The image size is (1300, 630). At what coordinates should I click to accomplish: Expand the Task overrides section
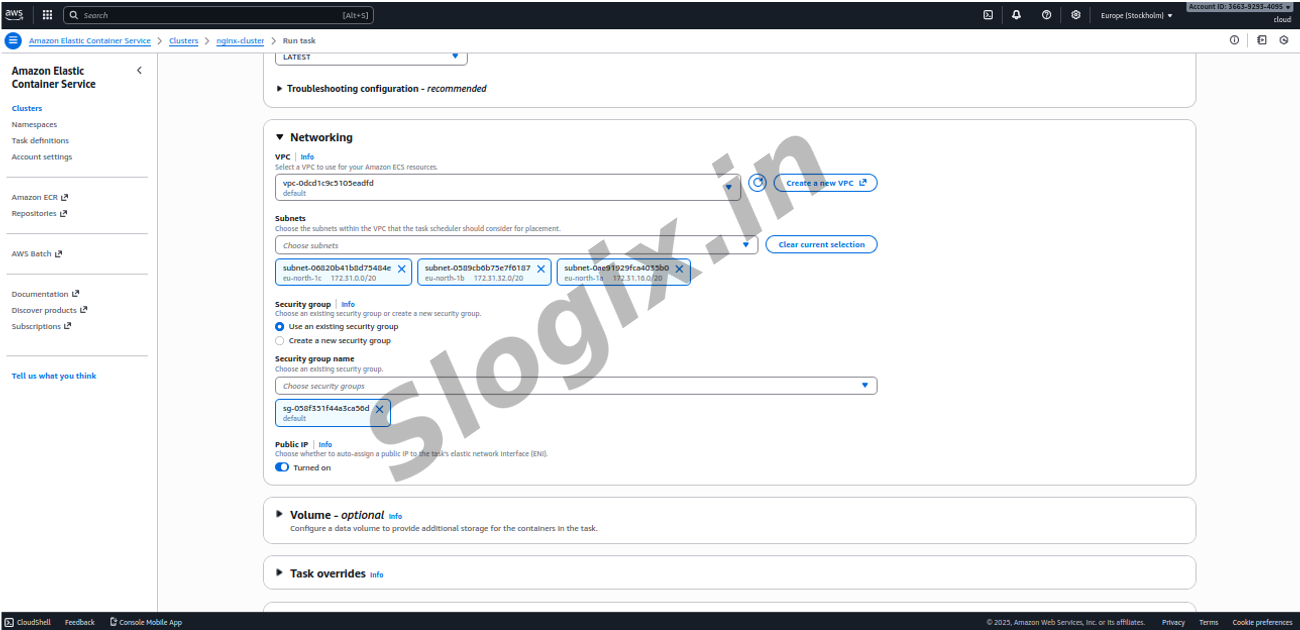point(280,573)
